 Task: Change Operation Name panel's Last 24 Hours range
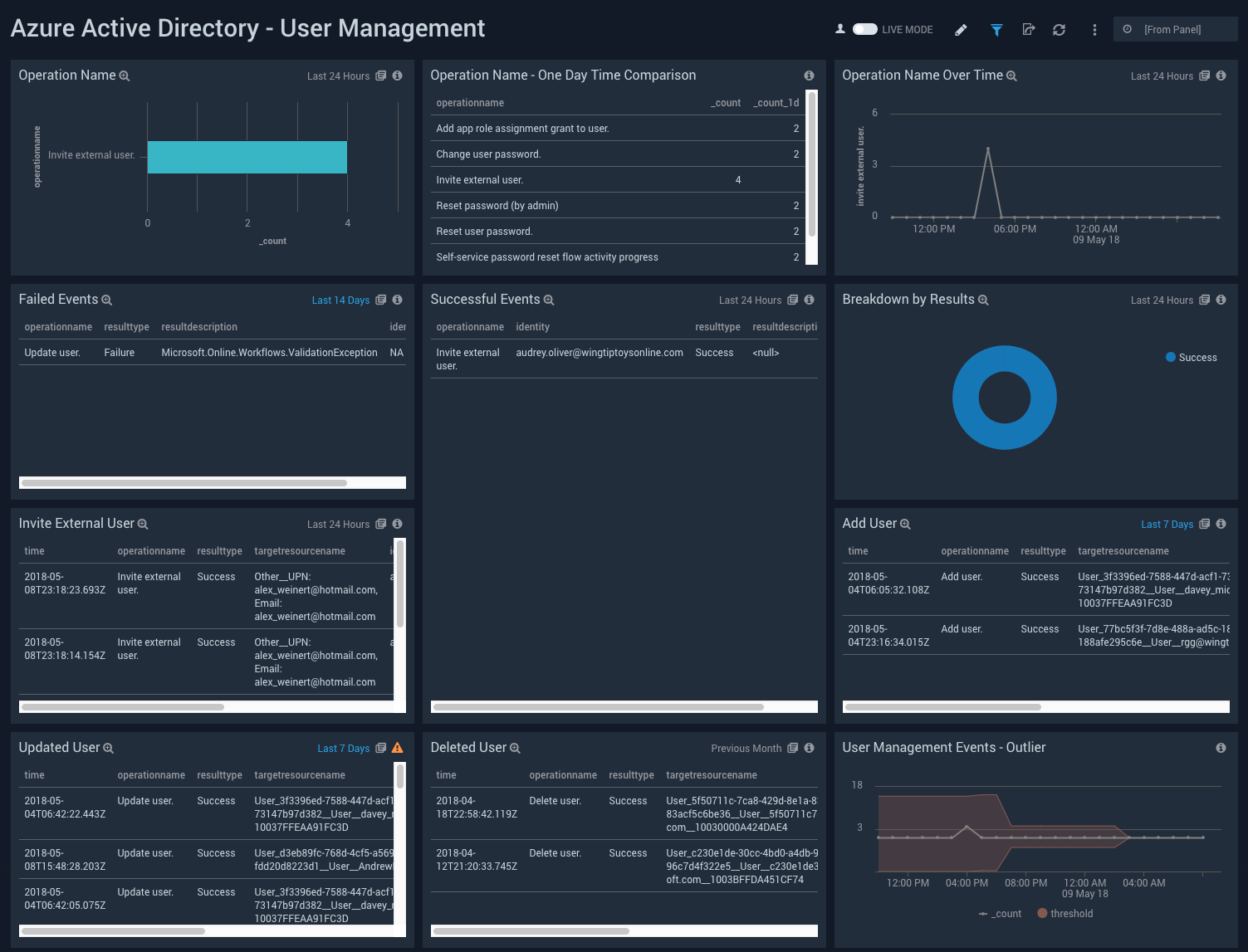click(338, 76)
